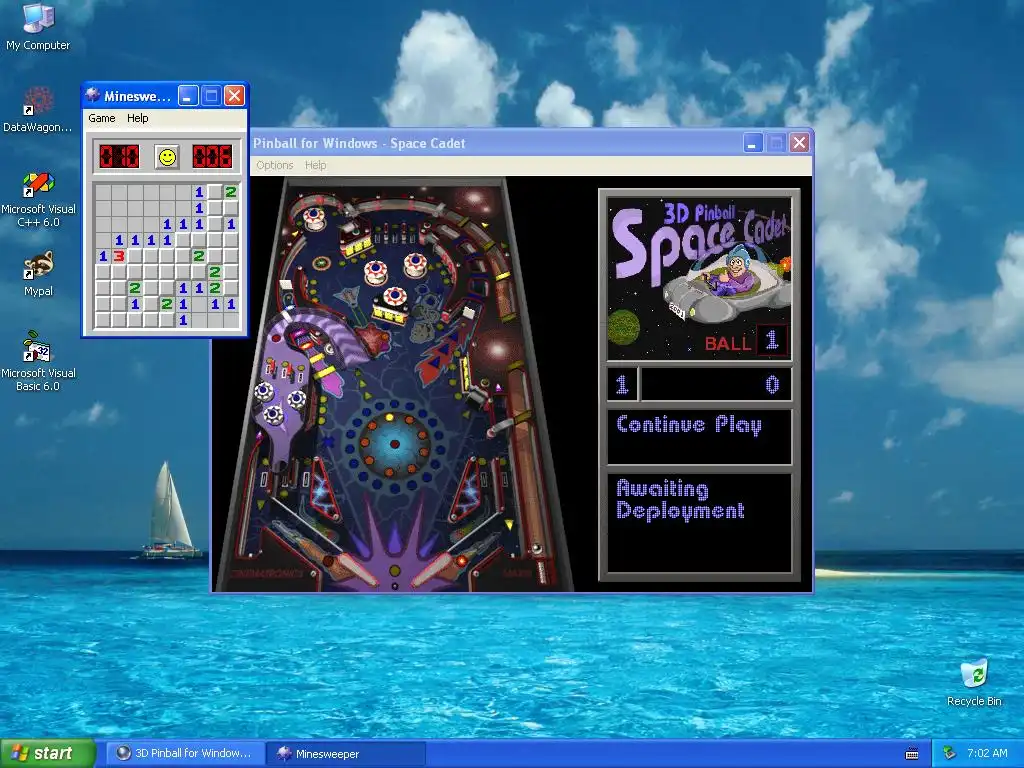Click the blue circular center target on Pinball table
This screenshot has width=1024, height=768.
[394, 445]
